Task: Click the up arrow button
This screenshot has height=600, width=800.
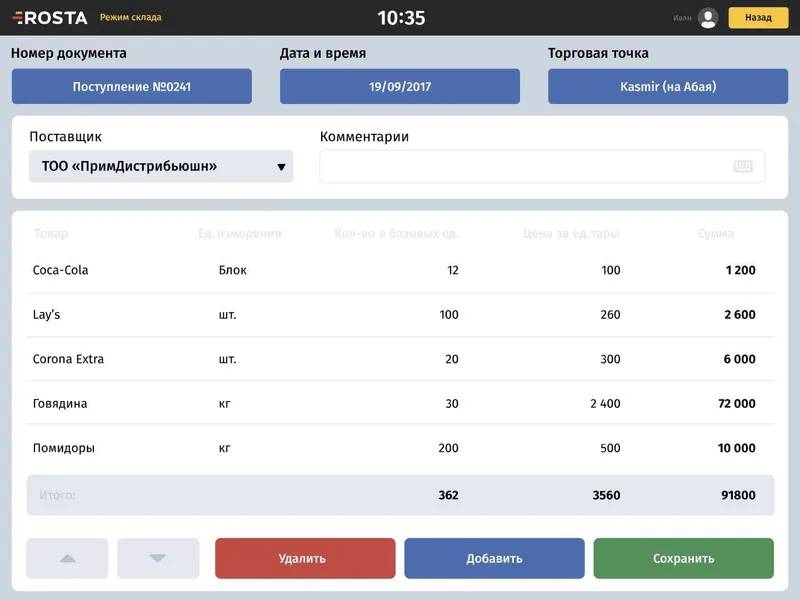Action: click(67, 558)
